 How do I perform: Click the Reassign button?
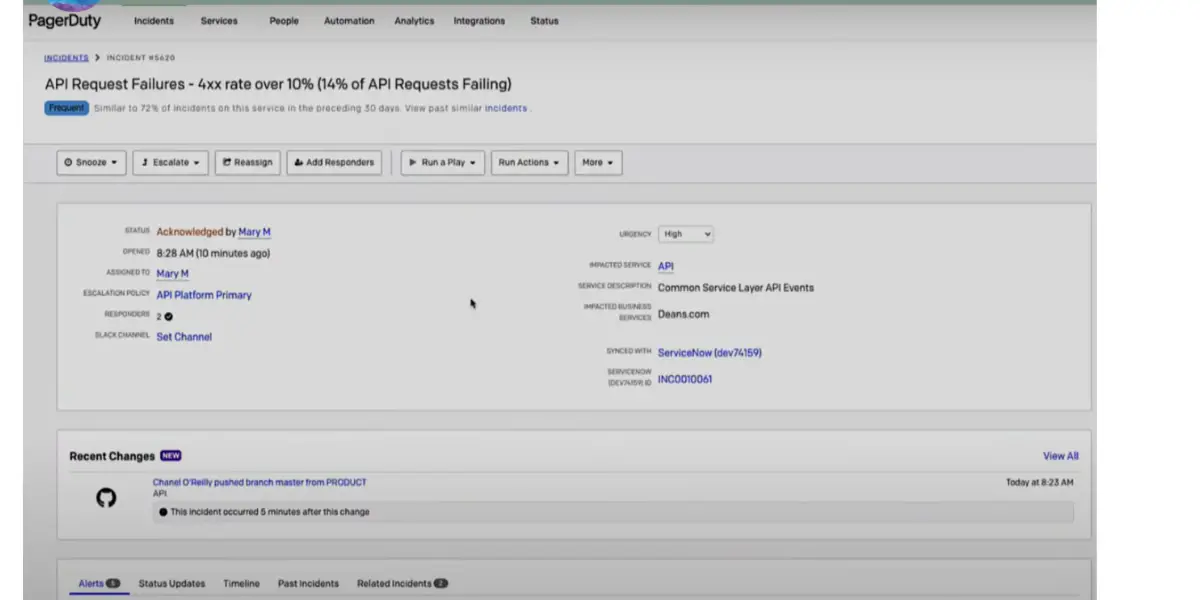click(x=247, y=162)
